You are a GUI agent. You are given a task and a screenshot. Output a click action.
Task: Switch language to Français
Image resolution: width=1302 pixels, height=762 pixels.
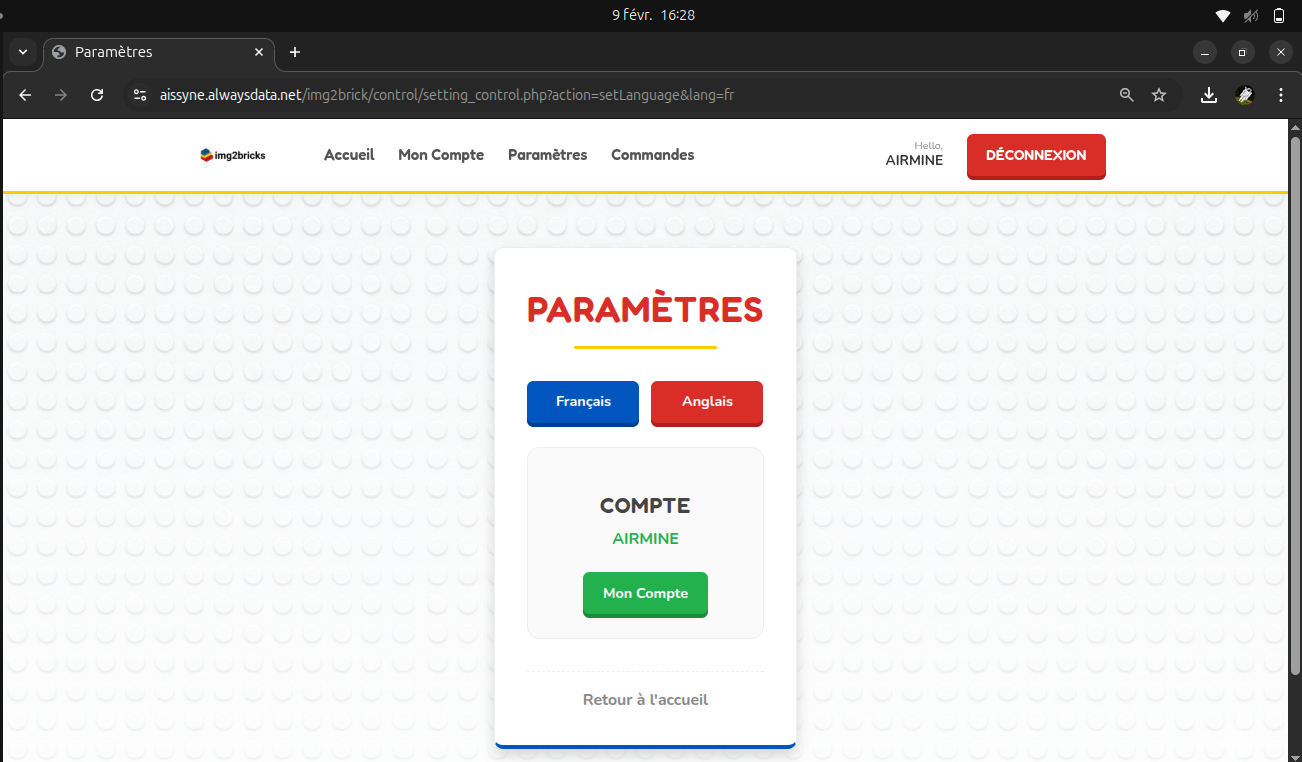coord(583,402)
